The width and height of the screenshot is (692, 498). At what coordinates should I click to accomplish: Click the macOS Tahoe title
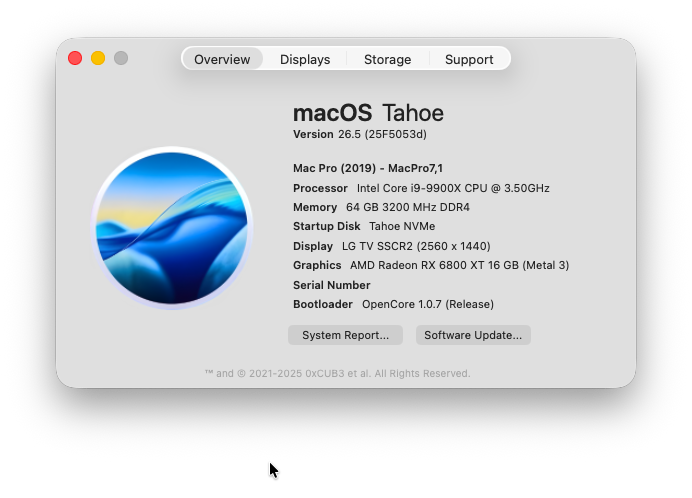tap(369, 113)
